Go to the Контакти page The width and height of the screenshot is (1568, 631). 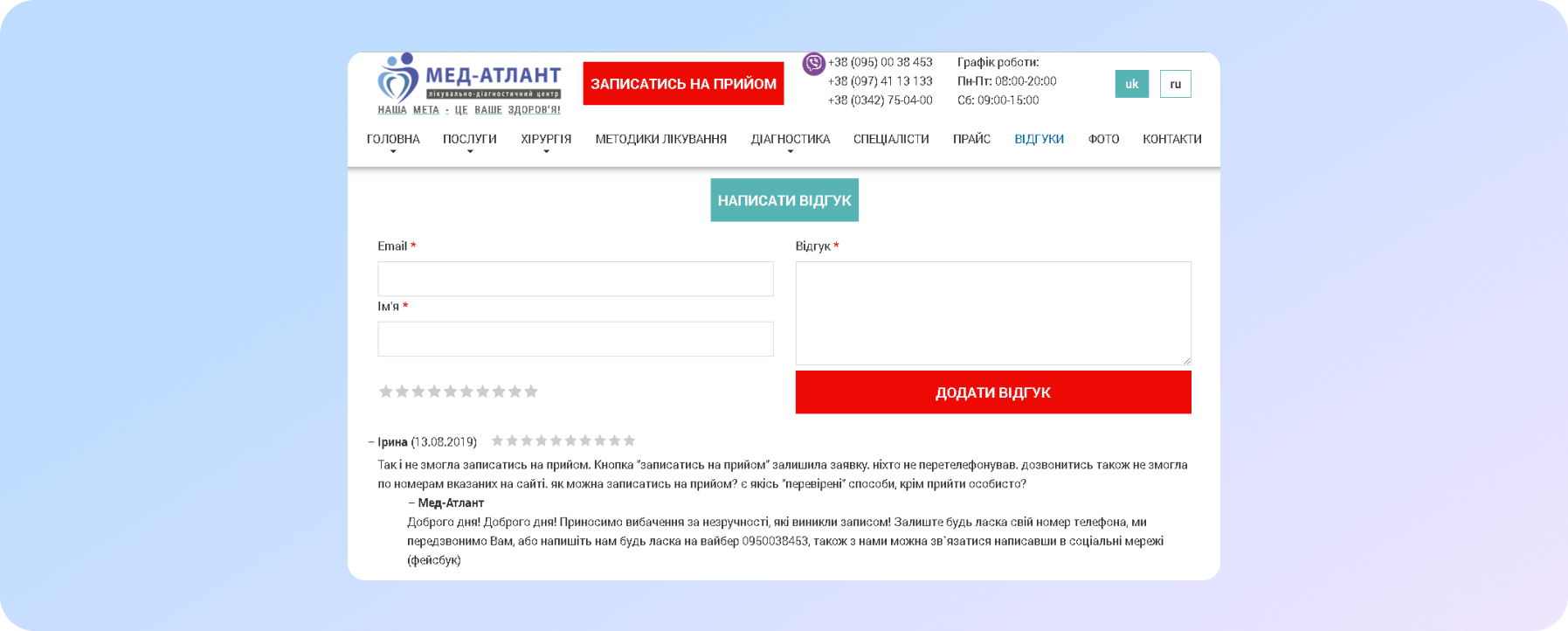(1172, 139)
